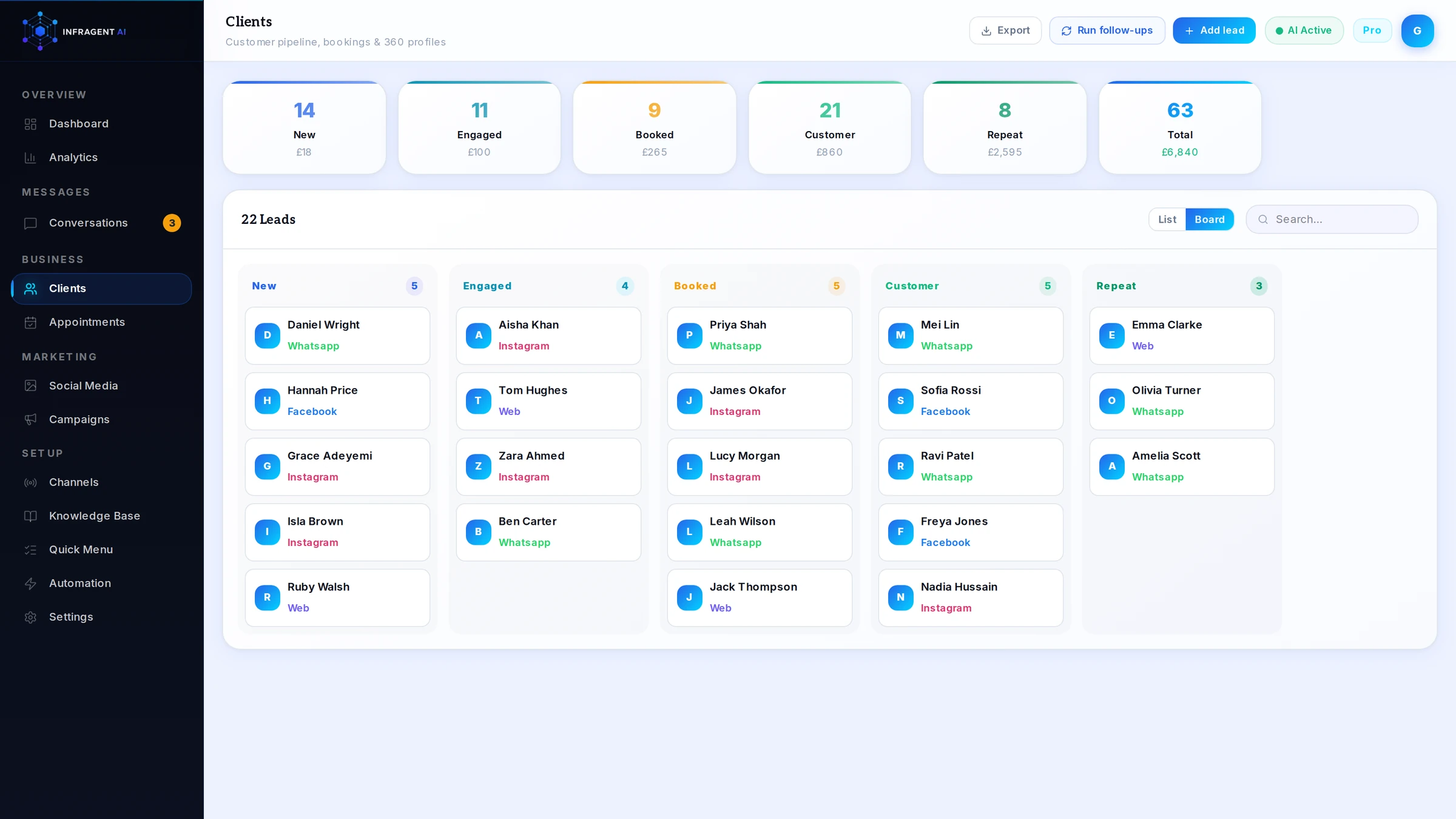Click the Conversations unread badge 3
The height and width of the screenshot is (819, 1456).
pyautogui.click(x=172, y=223)
